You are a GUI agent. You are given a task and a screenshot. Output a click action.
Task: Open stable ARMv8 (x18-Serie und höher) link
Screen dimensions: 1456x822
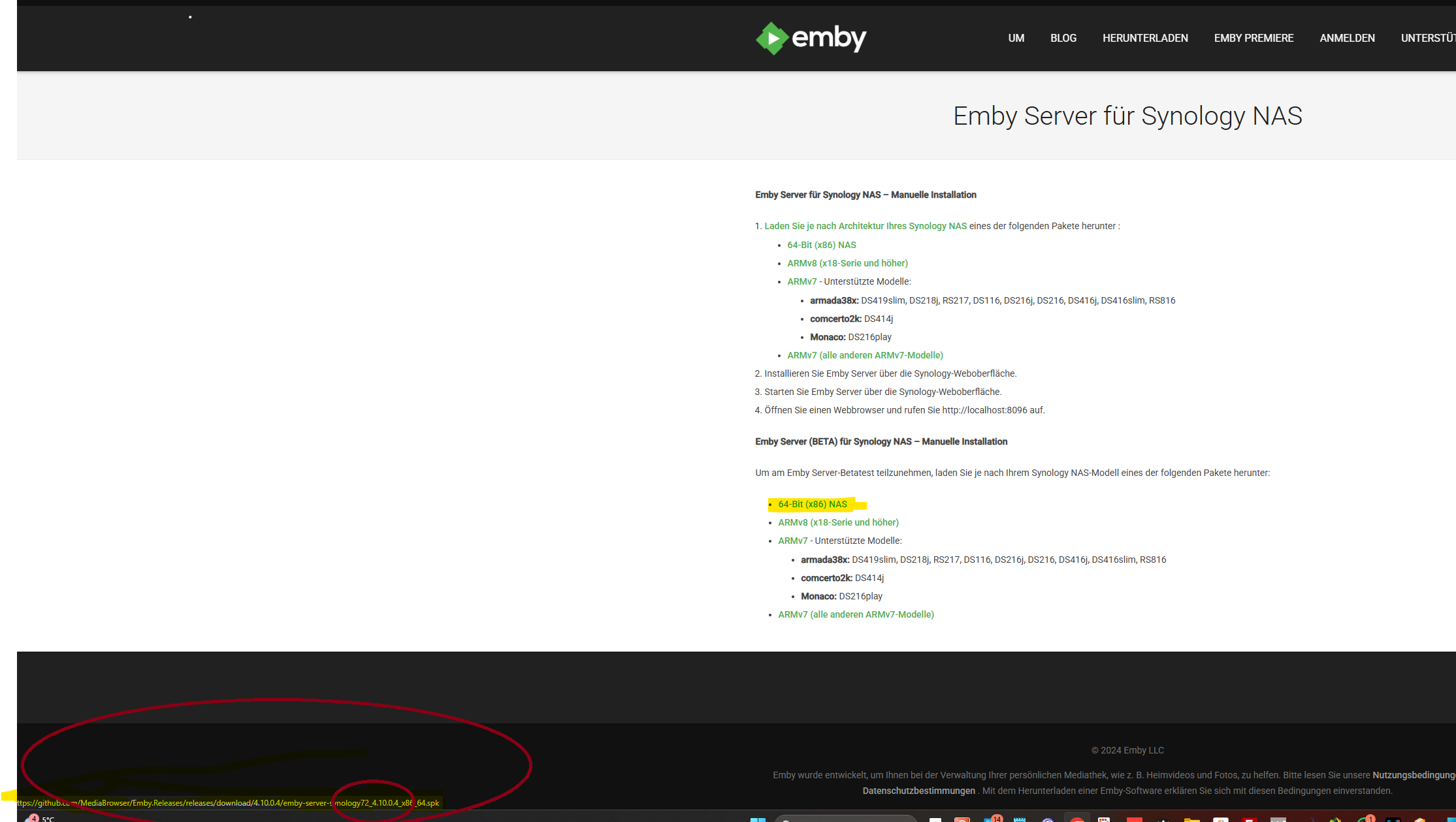847,263
